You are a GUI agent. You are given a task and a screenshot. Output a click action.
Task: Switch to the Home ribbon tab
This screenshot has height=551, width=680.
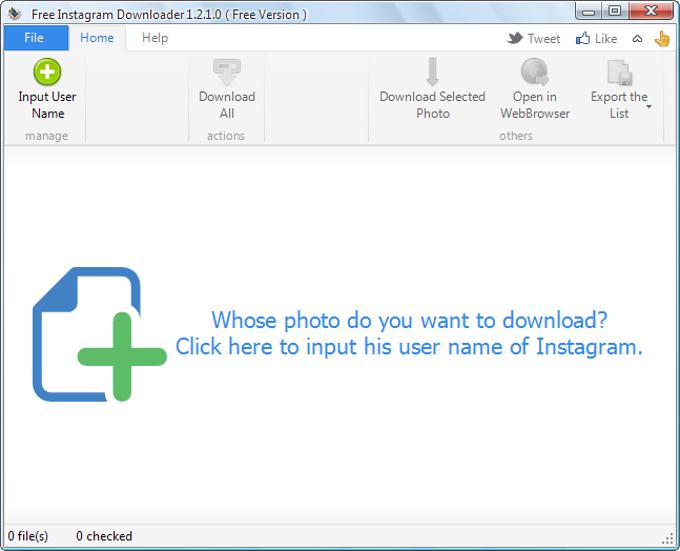[x=97, y=38]
